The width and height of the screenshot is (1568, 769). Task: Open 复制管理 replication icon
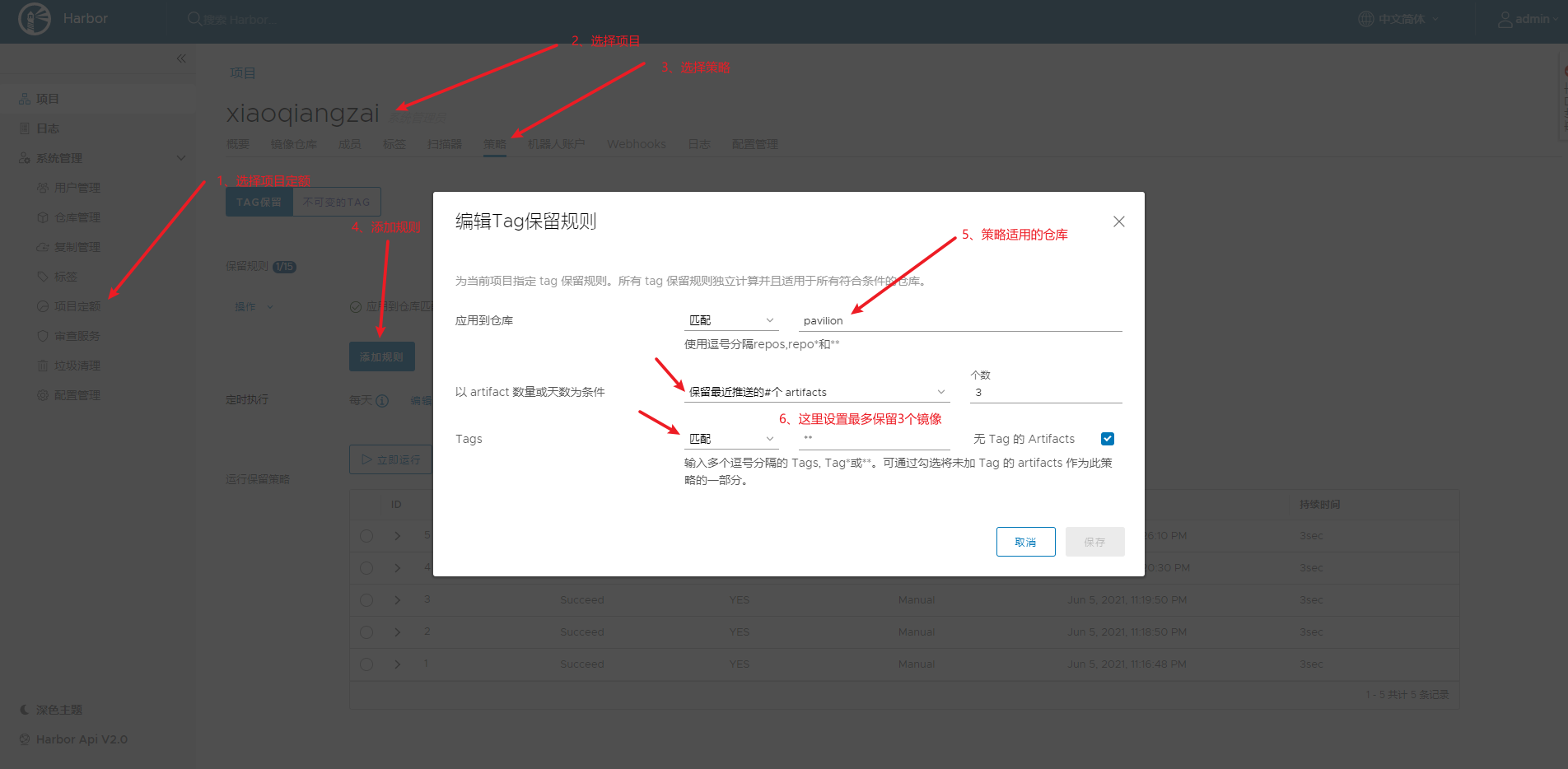pos(43,247)
